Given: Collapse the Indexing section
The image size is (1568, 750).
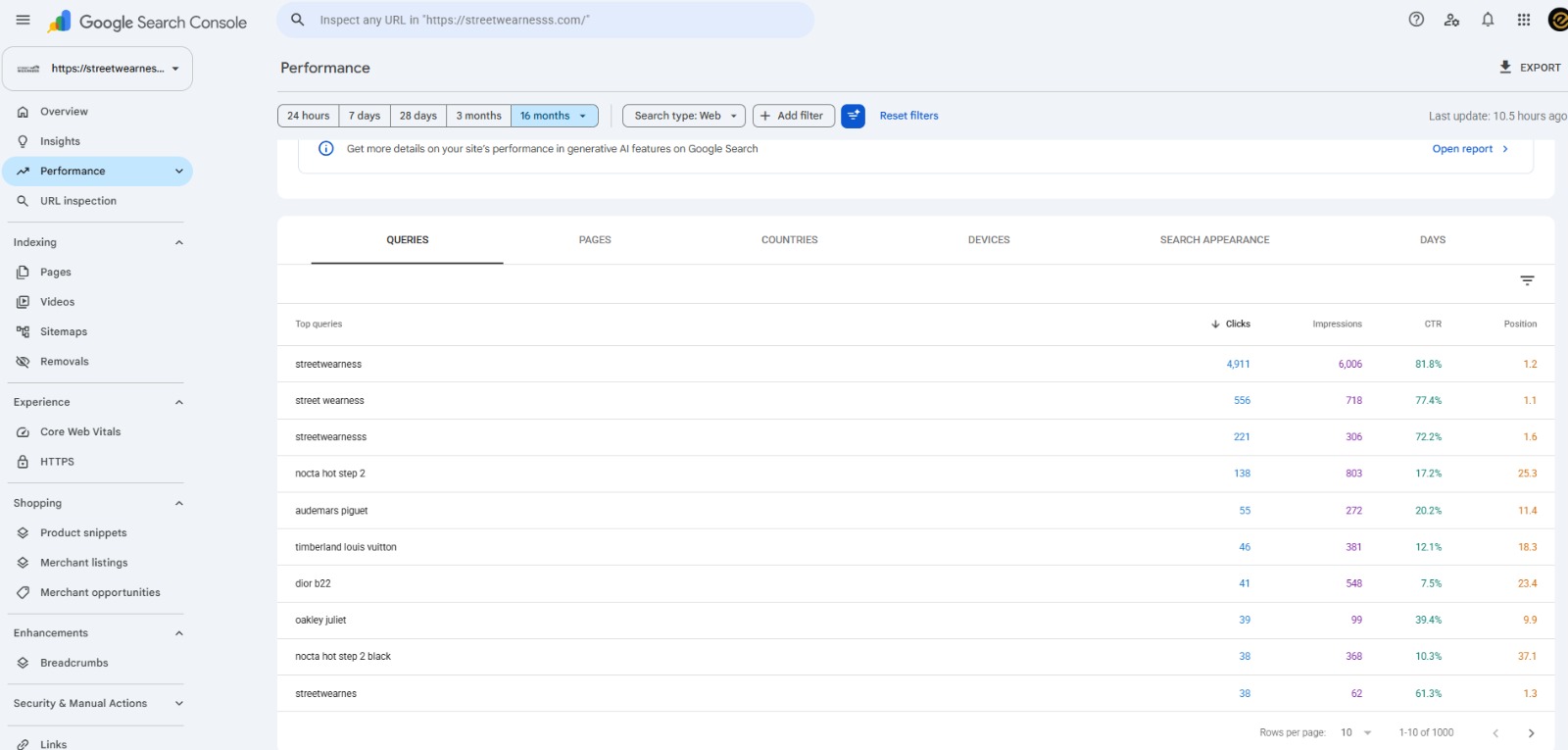Looking at the screenshot, I should (178, 243).
